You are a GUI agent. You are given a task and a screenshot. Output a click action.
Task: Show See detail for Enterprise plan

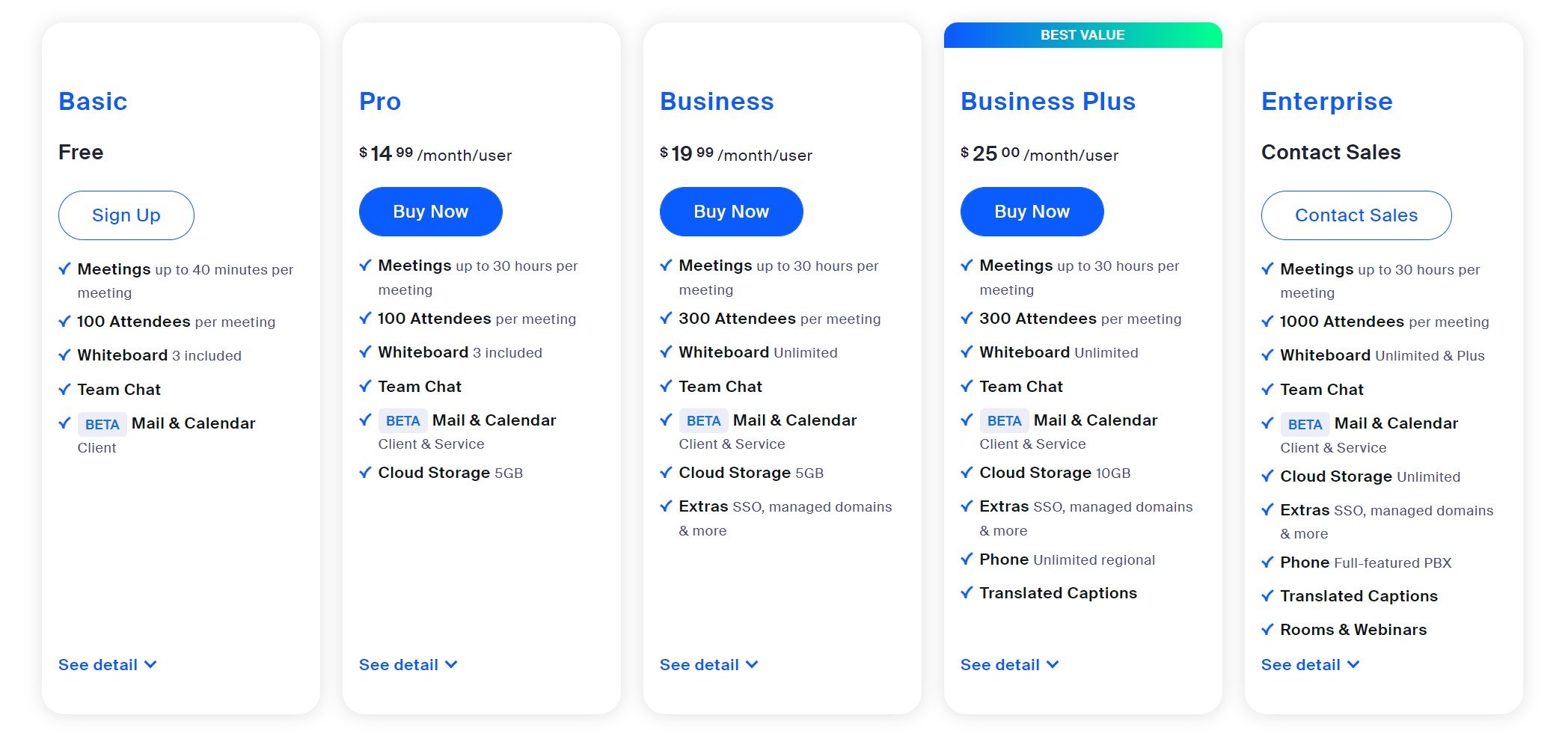1311,665
